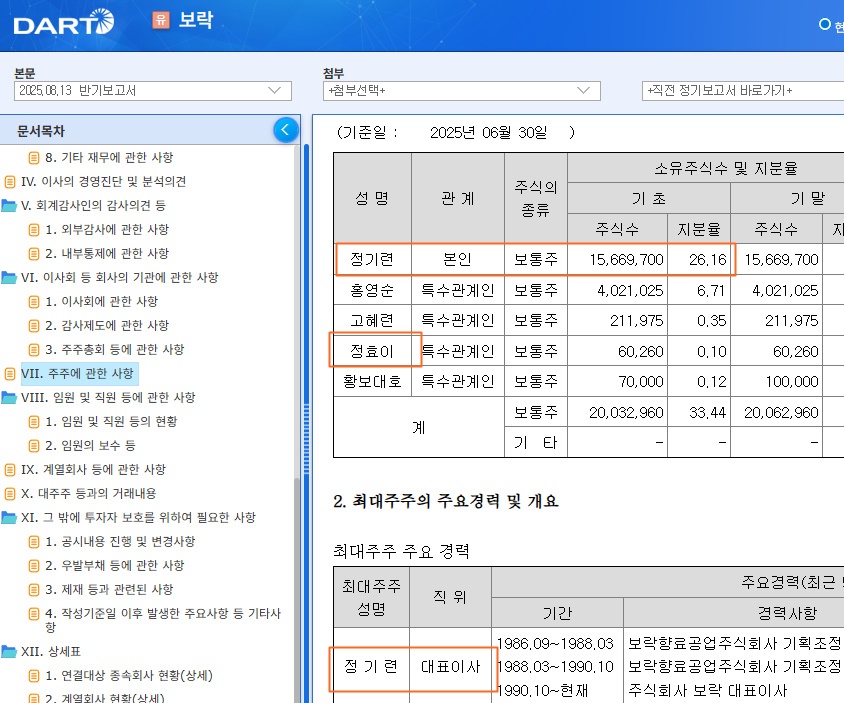Open VII. 주주에 관한 사항 section

77,374
